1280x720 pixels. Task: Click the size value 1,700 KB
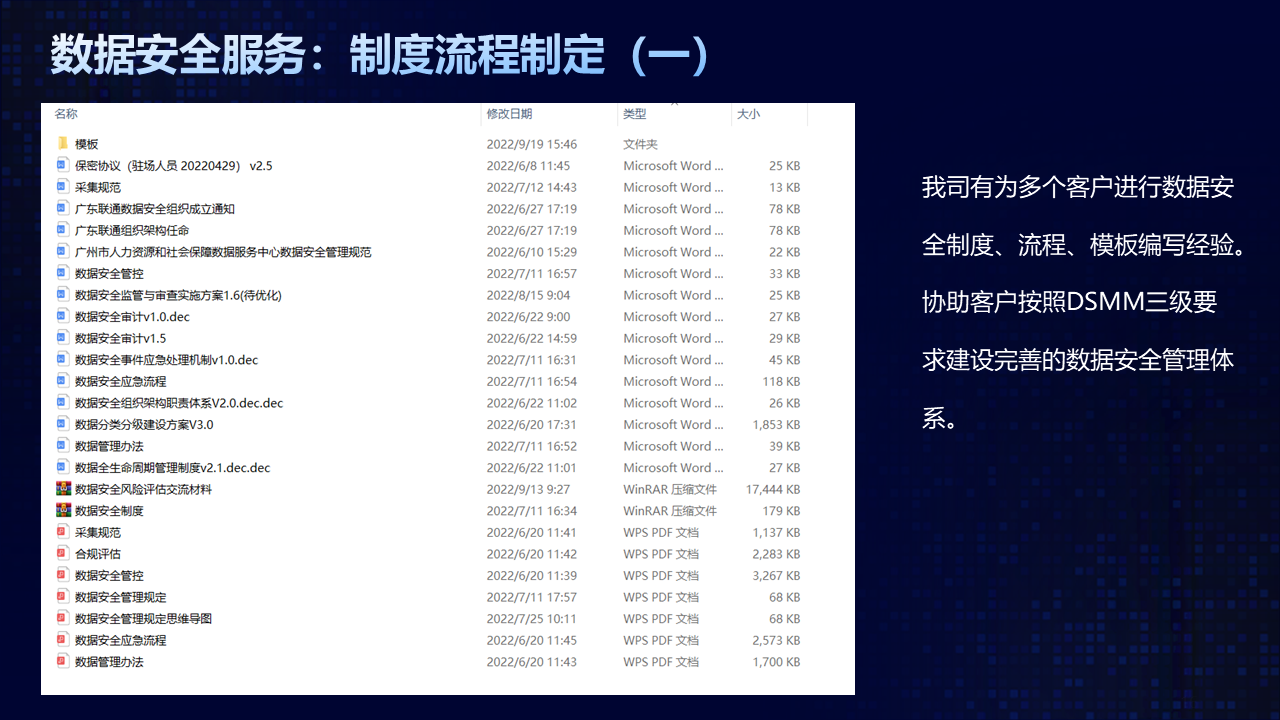pos(777,662)
